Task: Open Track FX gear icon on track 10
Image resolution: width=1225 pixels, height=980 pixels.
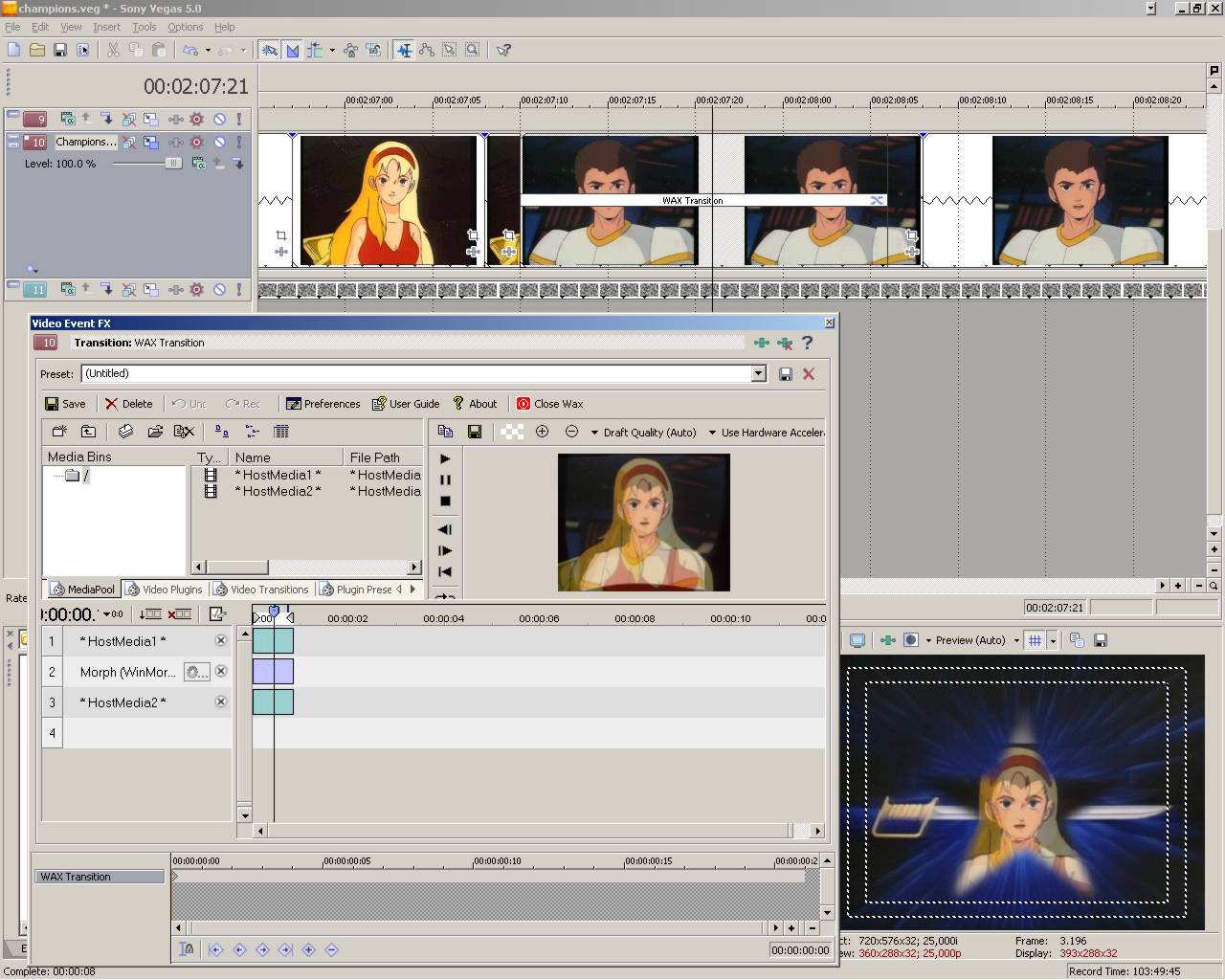Action: point(196,142)
